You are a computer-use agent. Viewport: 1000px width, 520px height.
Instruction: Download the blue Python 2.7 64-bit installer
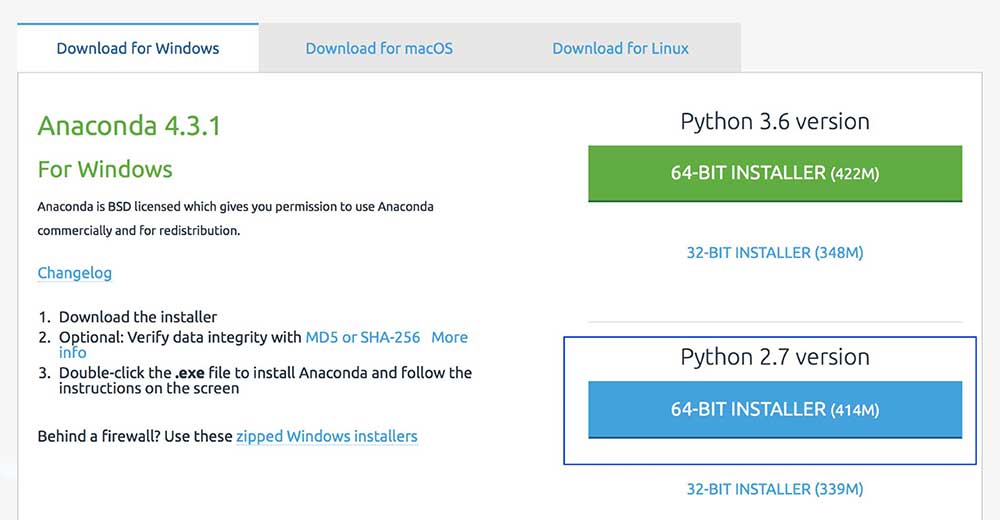775,410
